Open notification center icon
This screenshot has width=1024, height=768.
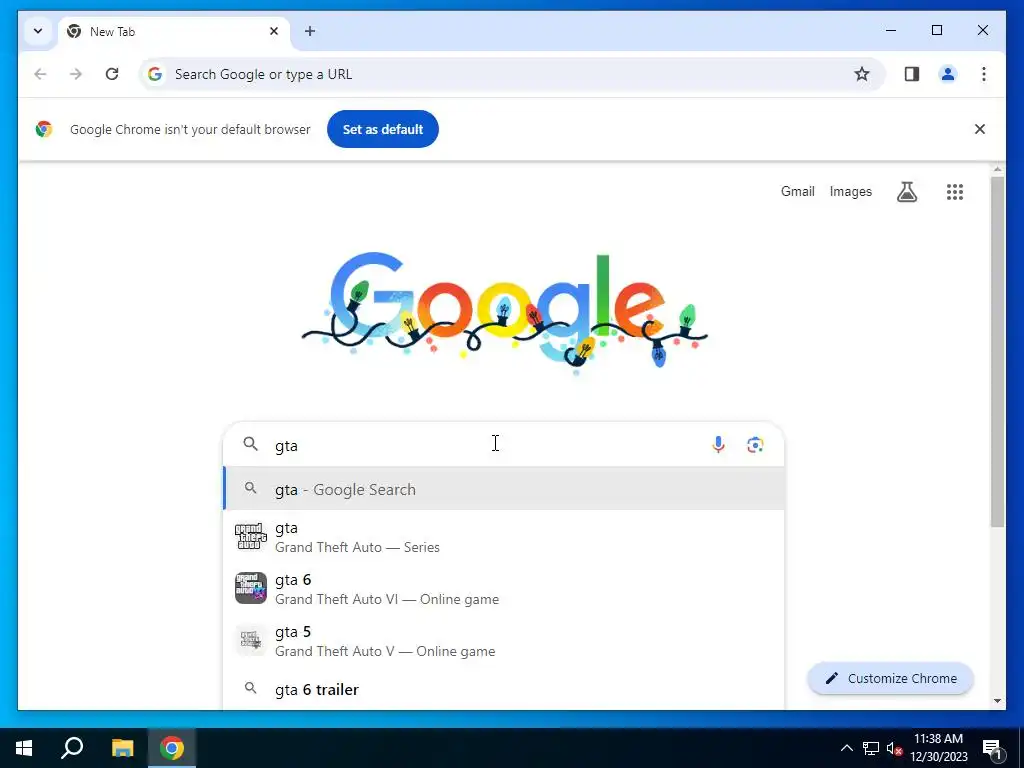tap(992, 748)
